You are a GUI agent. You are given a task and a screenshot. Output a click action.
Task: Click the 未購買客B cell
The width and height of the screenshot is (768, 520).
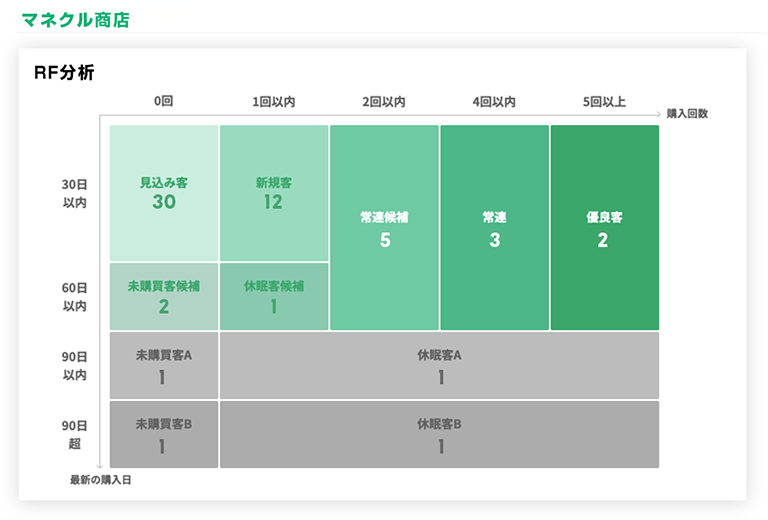164,434
